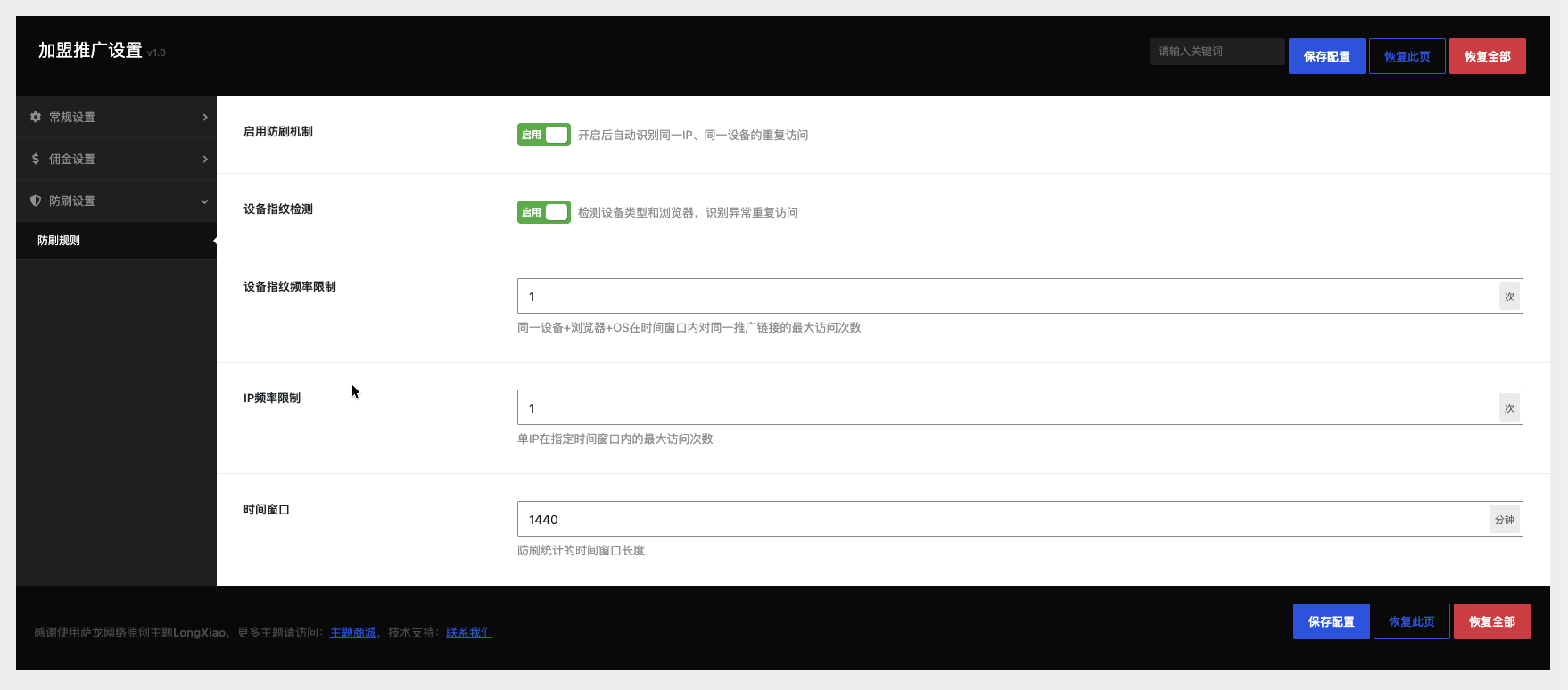Viewport: 1568px width, 690px height.
Task: Click the v1.0 version label
Action: coord(156,53)
